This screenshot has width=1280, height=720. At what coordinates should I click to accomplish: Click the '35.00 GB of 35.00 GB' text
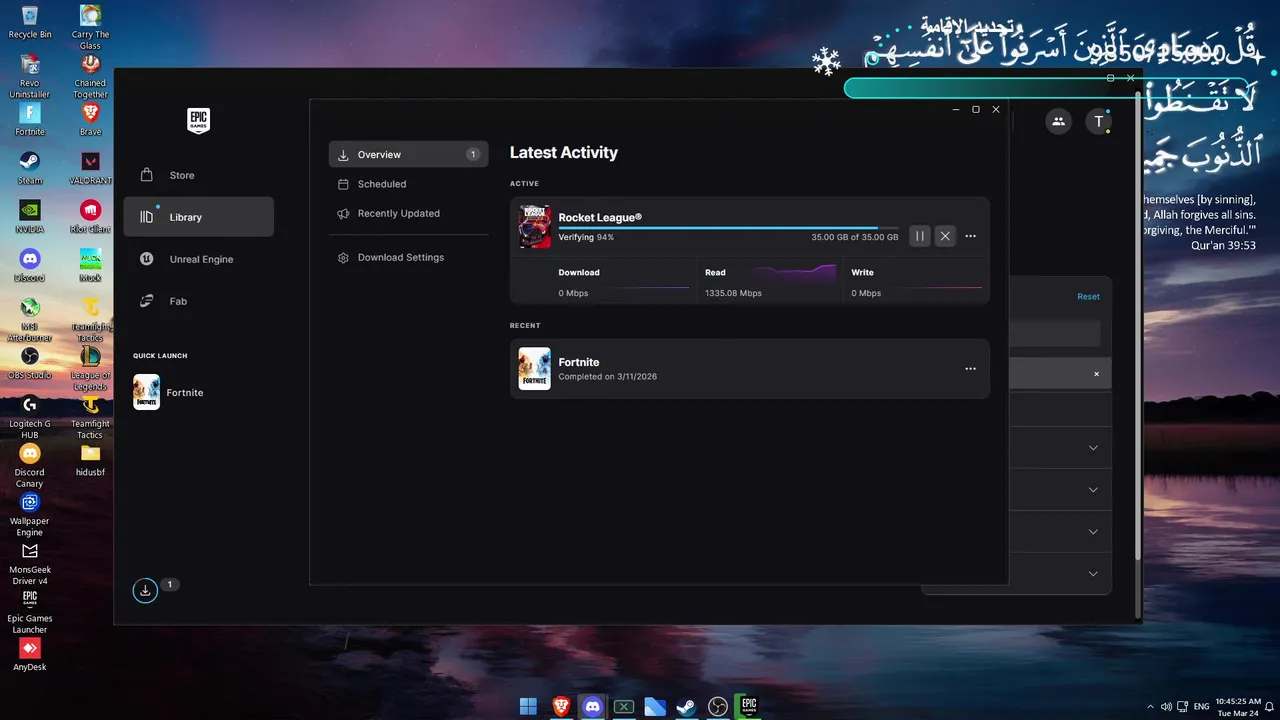tap(855, 237)
